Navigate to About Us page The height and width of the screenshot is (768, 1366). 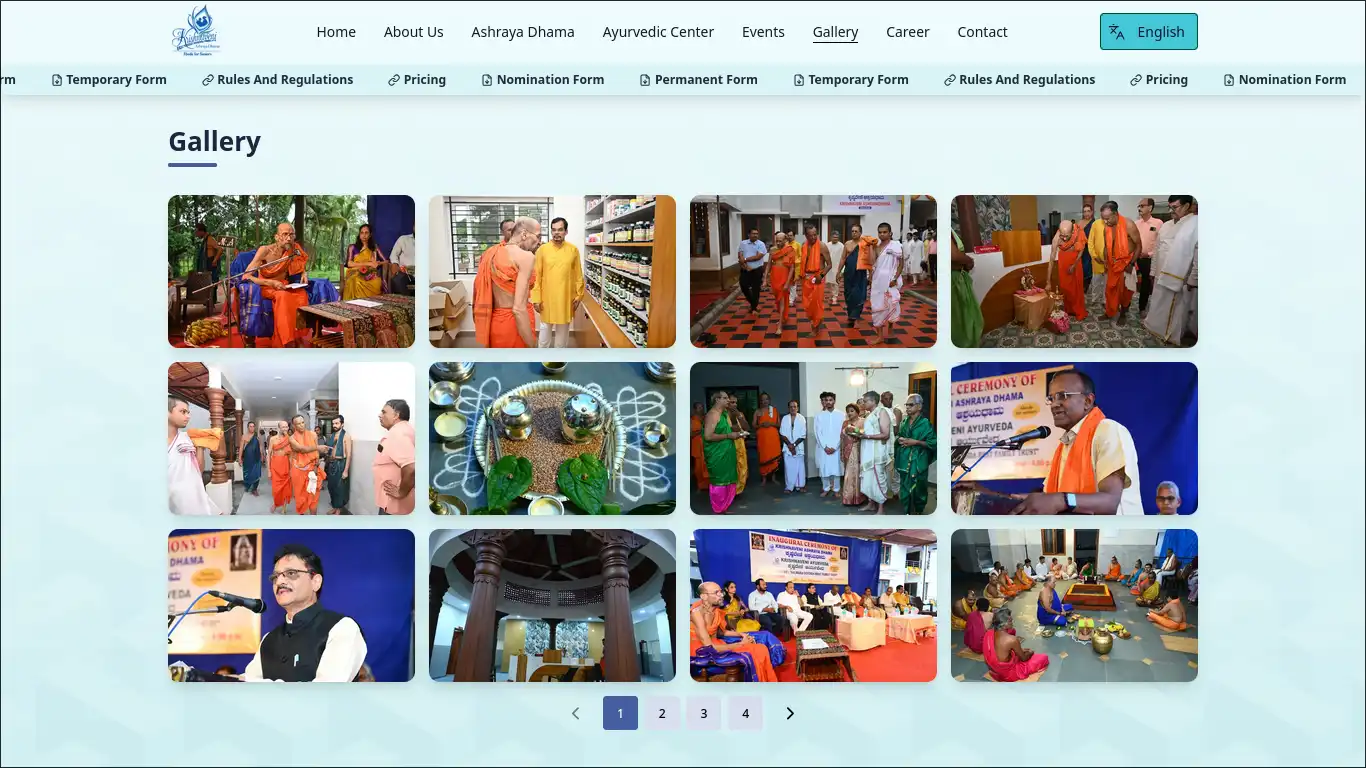pos(413,32)
